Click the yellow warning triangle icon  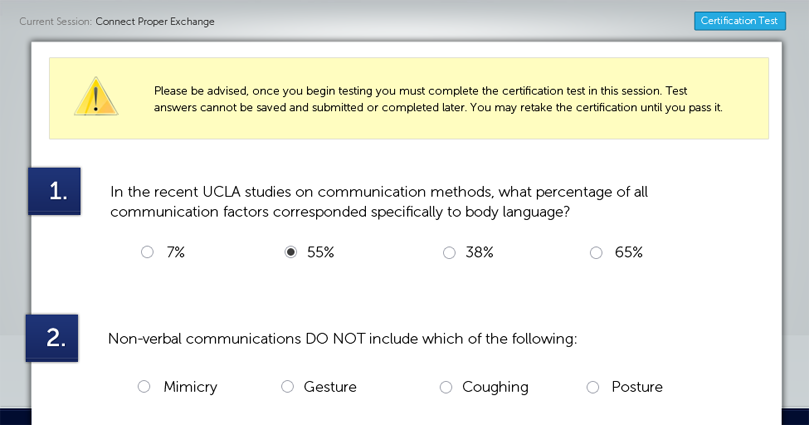point(95,97)
